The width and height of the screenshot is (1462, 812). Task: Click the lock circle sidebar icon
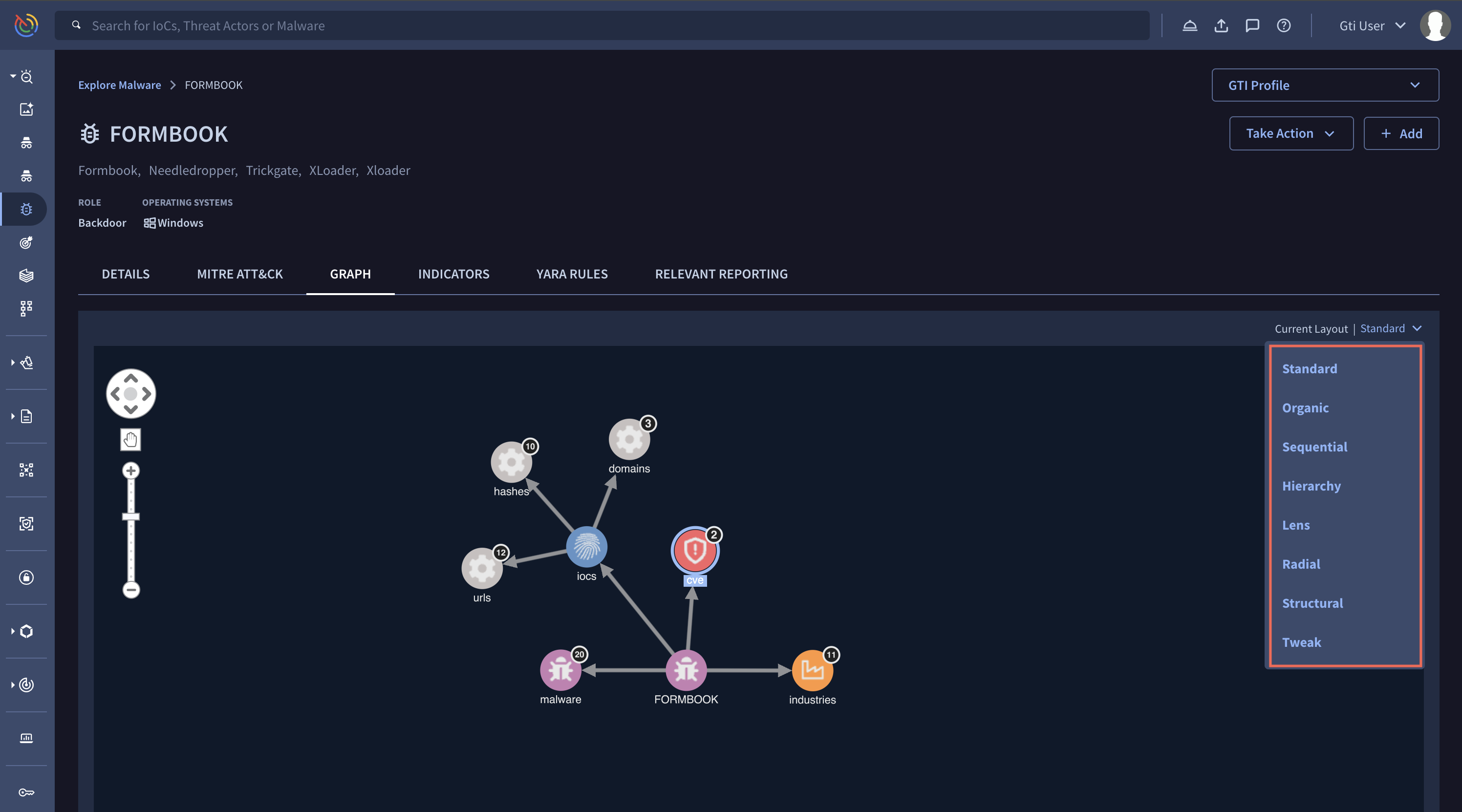click(x=27, y=577)
